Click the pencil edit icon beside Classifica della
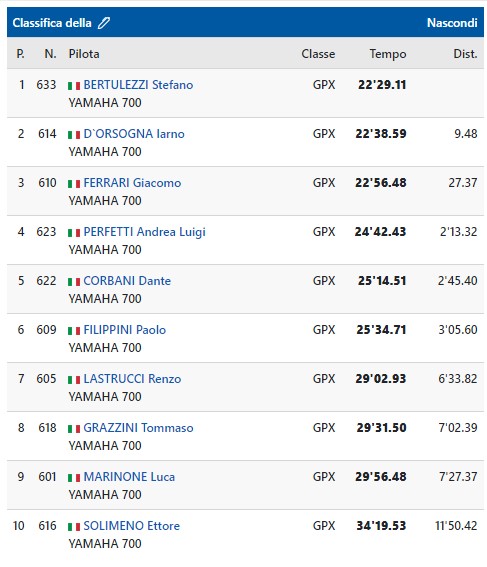This screenshot has width=487, height=567. [x=104, y=23]
